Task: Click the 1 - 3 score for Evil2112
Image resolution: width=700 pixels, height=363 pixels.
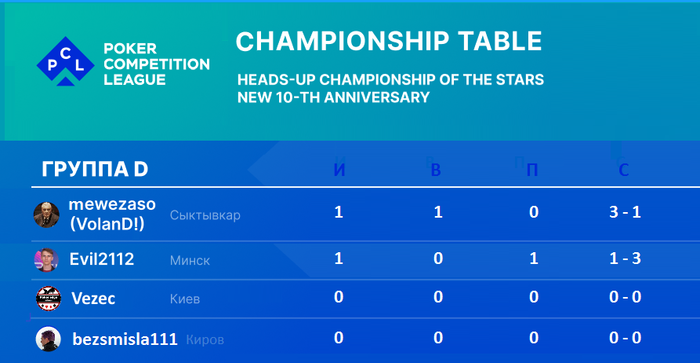Action: click(625, 258)
